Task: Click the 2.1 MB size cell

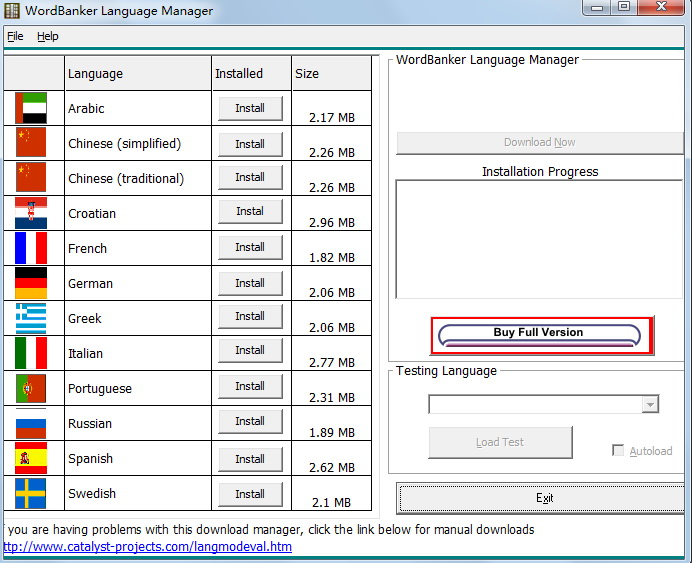Action: point(332,493)
